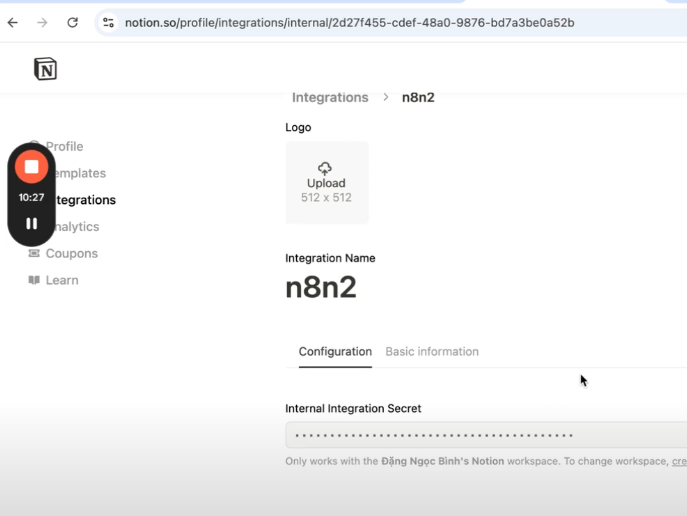Open Analytics in the sidebar
This screenshot has height=516, width=687.
[77, 226]
